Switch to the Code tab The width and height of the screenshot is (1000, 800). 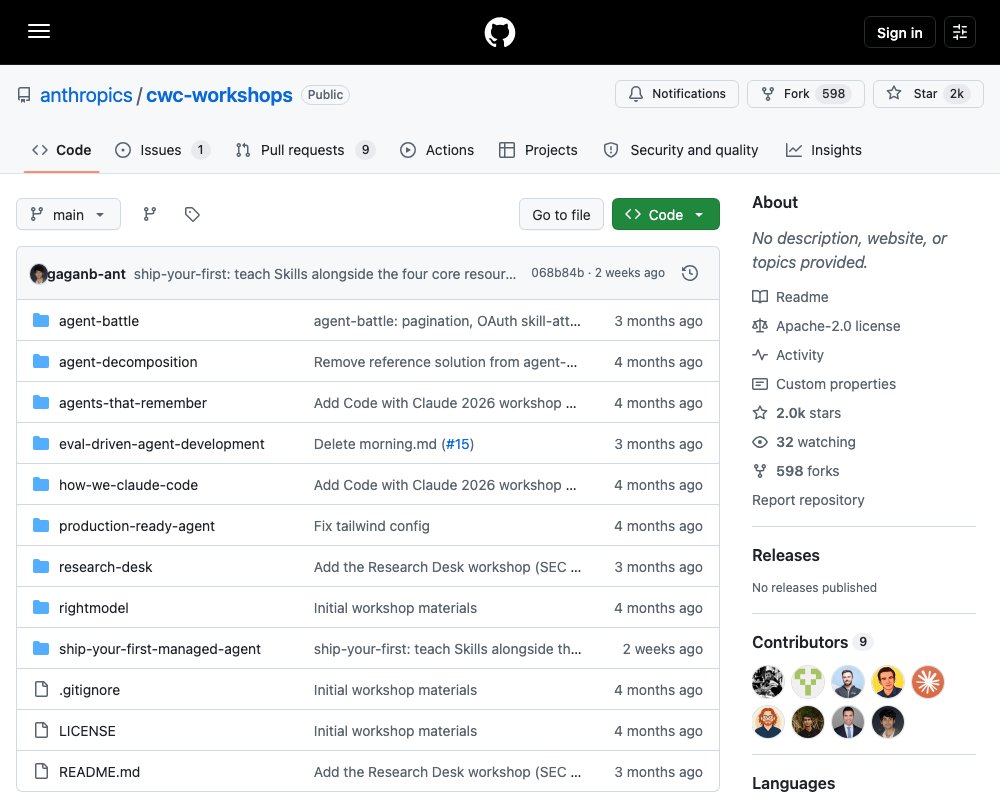click(x=62, y=150)
